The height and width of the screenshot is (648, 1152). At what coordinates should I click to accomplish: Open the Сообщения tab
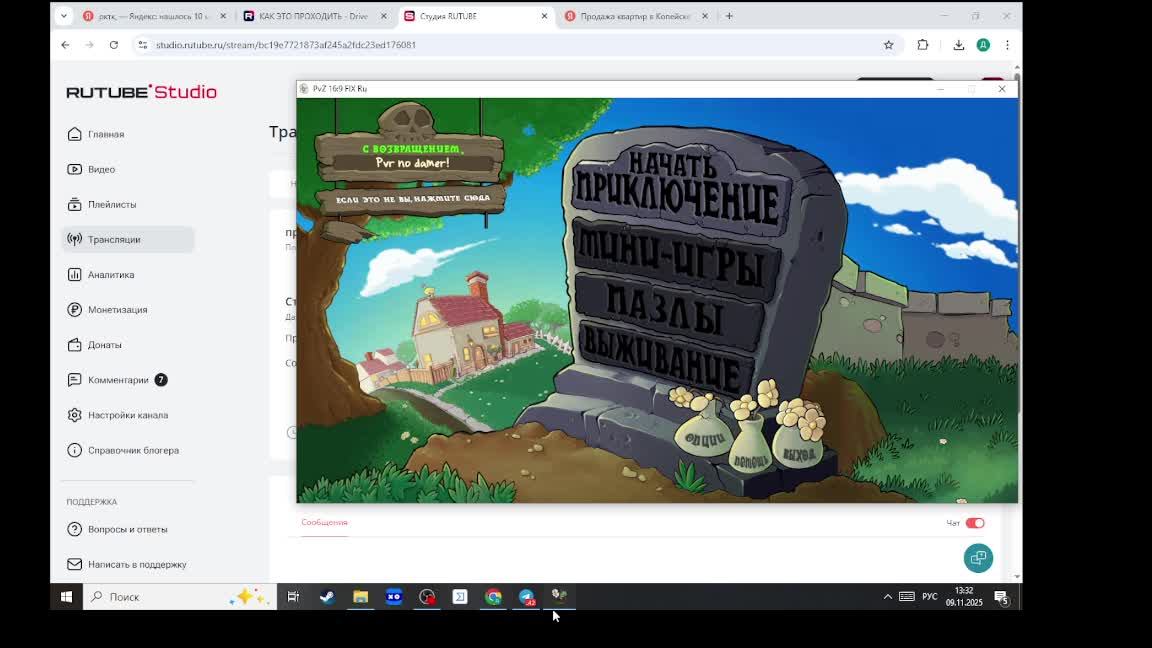click(x=324, y=522)
